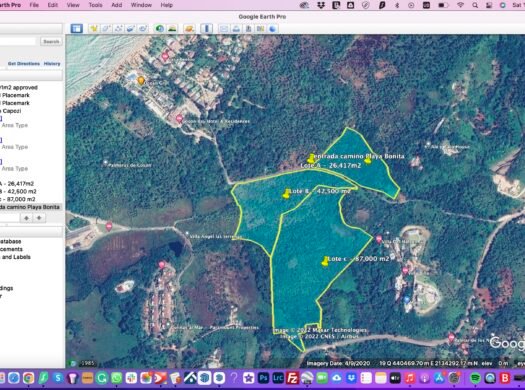Image resolution: width=525 pixels, height=390 pixels.
Task: Click the 'Villa Angel las terrenas' map label
Action: [215, 237]
